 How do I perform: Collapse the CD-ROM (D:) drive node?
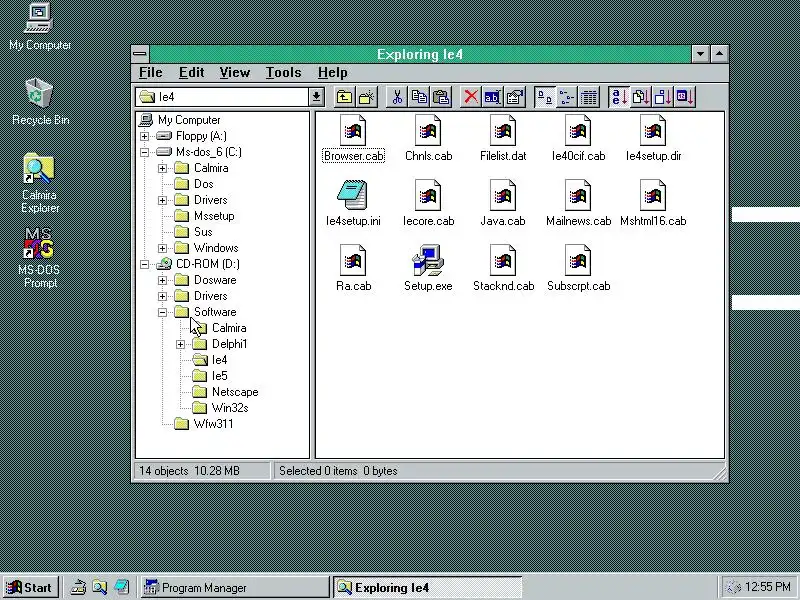point(144,264)
